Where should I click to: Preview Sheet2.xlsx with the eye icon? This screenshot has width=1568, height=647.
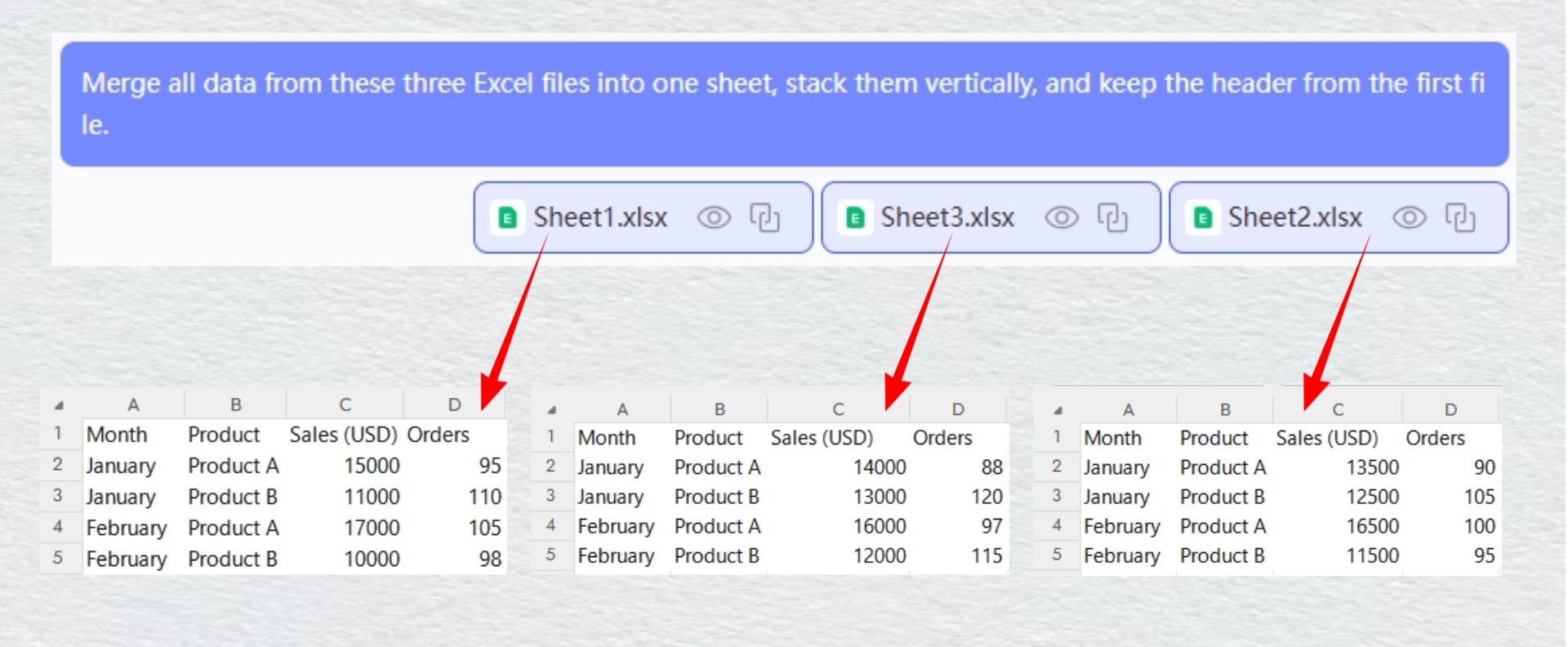point(1410,218)
